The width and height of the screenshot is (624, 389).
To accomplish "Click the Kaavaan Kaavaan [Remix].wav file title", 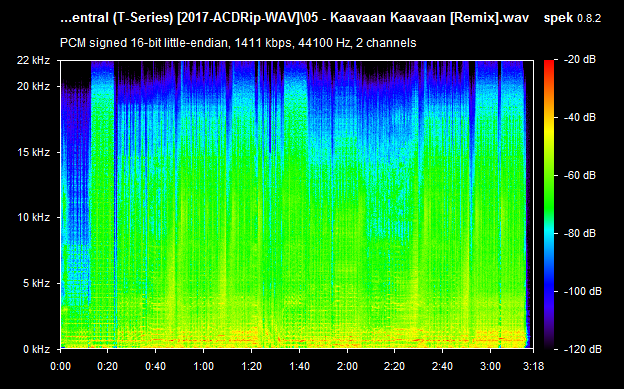I will click(429, 18).
